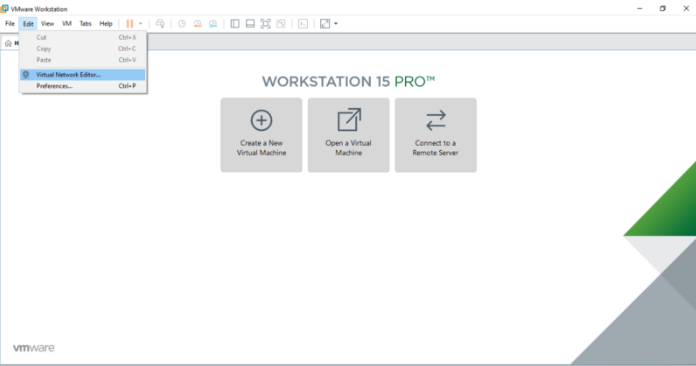The width and height of the screenshot is (696, 366).
Task: Click the orange Suspend VM icon
Action: [130, 24]
